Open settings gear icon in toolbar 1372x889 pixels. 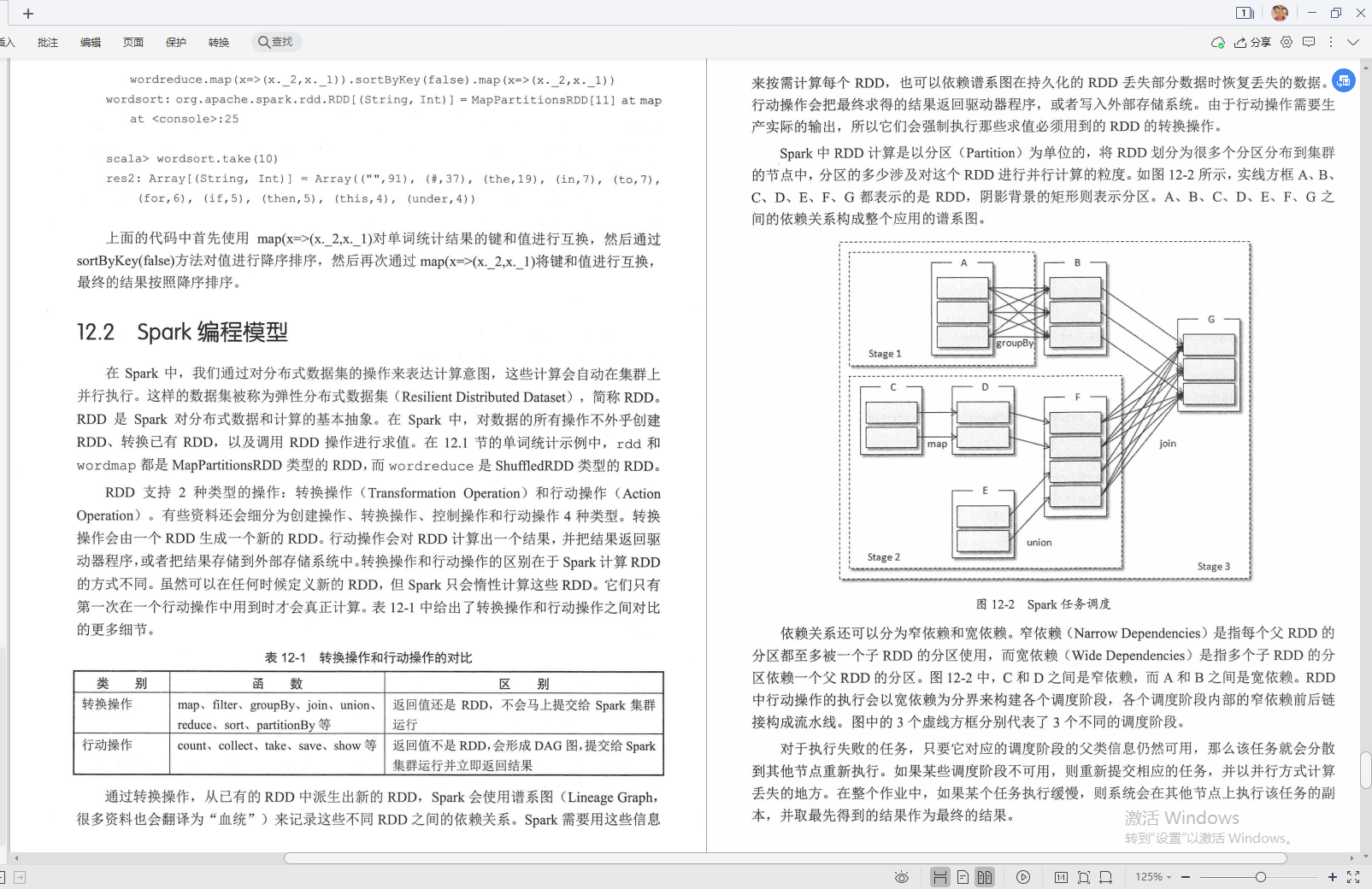pos(1287,42)
